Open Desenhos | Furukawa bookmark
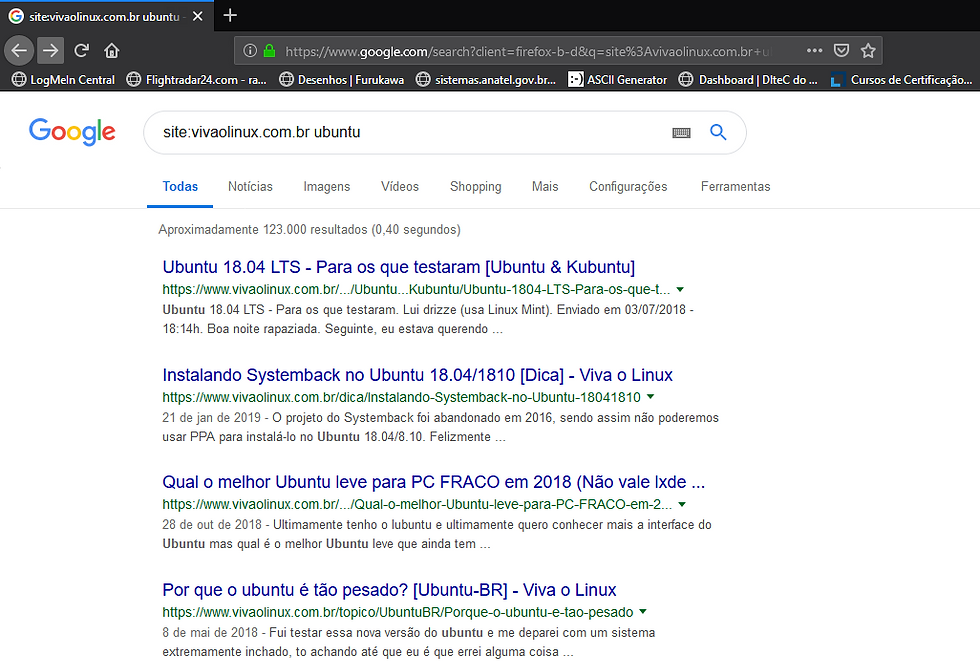The width and height of the screenshot is (980, 672). pyautogui.click(x=341, y=79)
